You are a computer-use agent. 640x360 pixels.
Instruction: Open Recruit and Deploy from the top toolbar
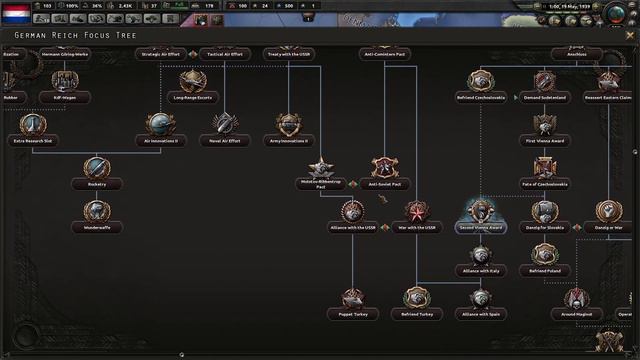point(152,19)
